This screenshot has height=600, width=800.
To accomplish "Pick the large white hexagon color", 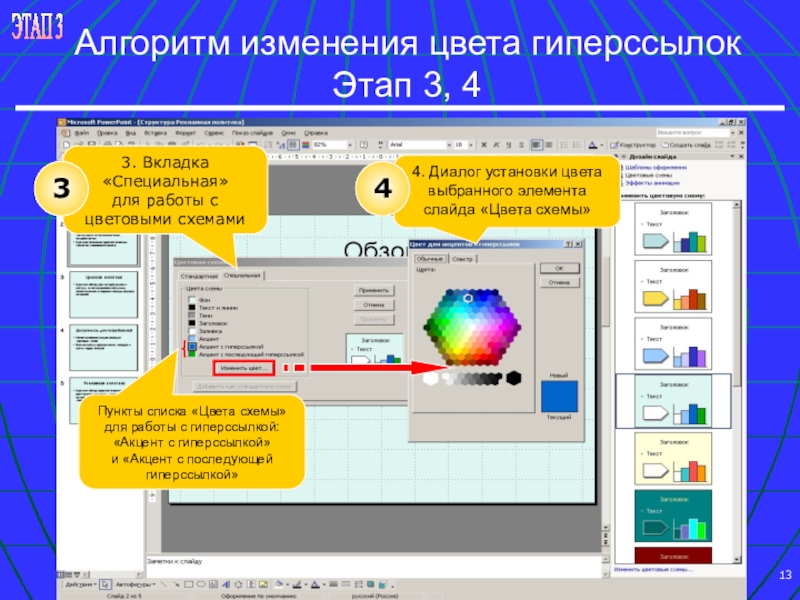I will coord(431,379).
